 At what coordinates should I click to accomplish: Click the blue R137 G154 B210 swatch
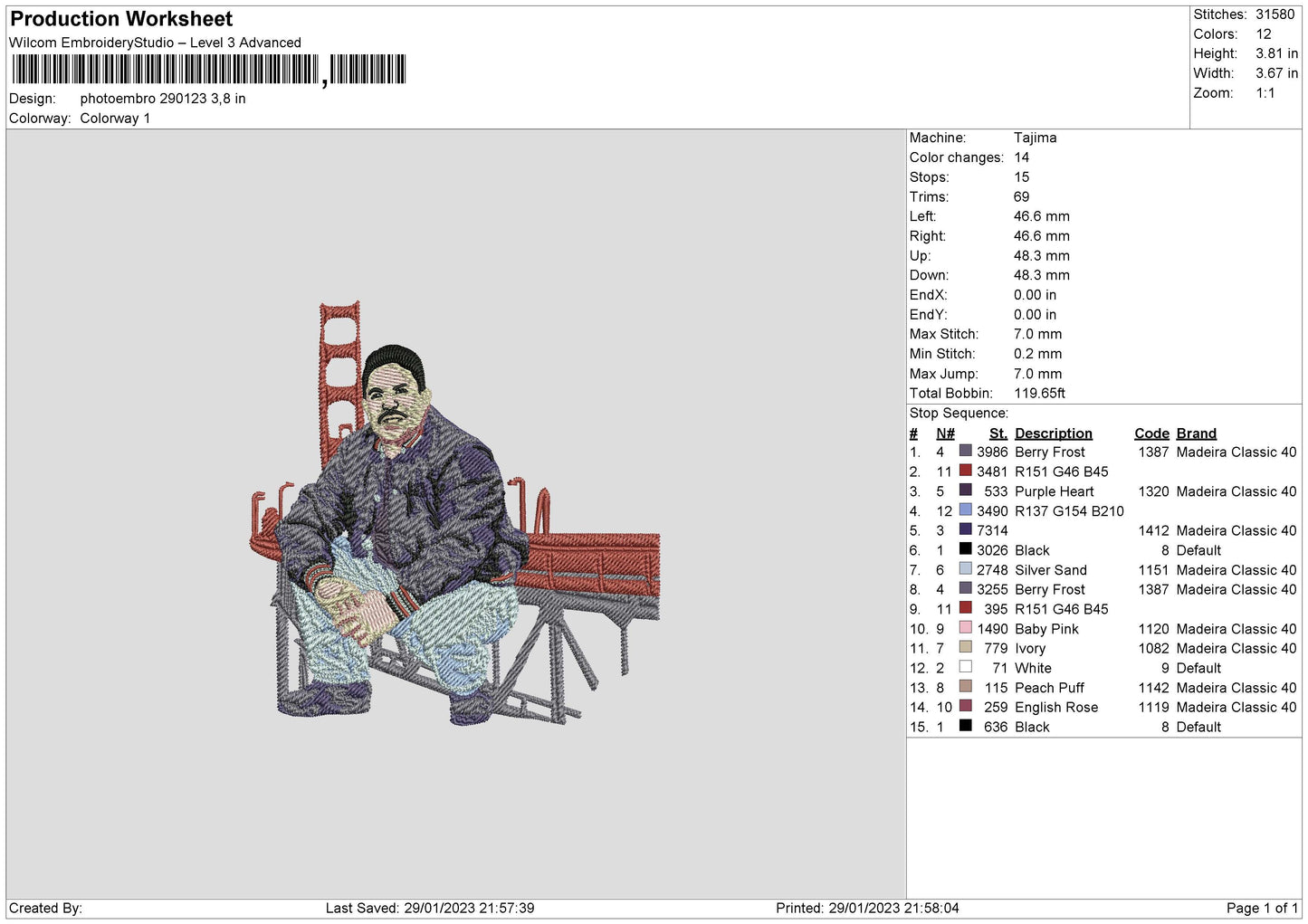point(965,510)
